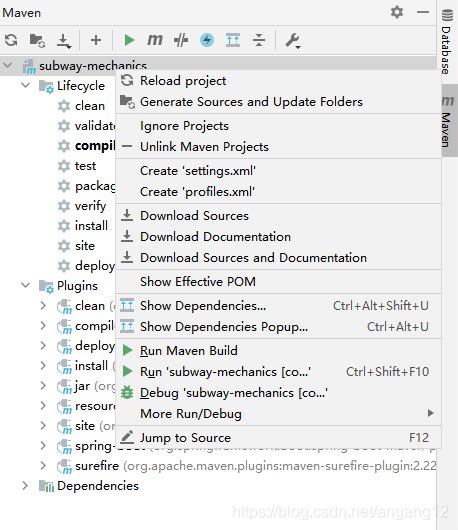Select the package lifecycle goal
The width and height of the screenshot is (458, 530).
coord(95,186)
